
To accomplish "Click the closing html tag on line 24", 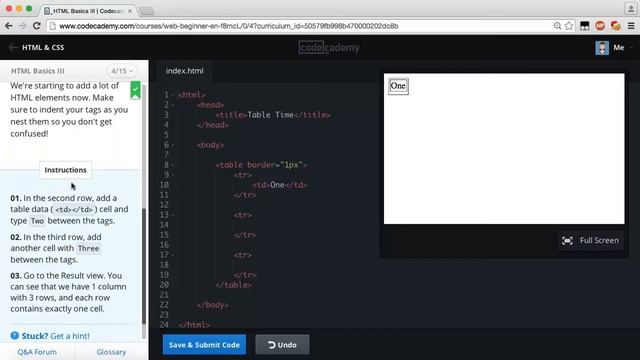I will (194, 325).
